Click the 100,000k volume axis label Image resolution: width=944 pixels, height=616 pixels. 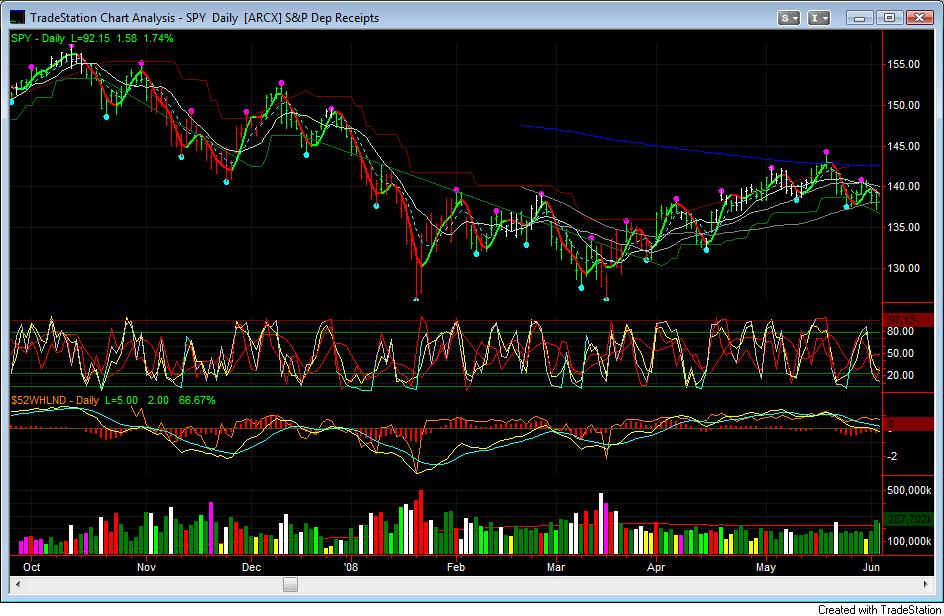[x=909, y=542]
